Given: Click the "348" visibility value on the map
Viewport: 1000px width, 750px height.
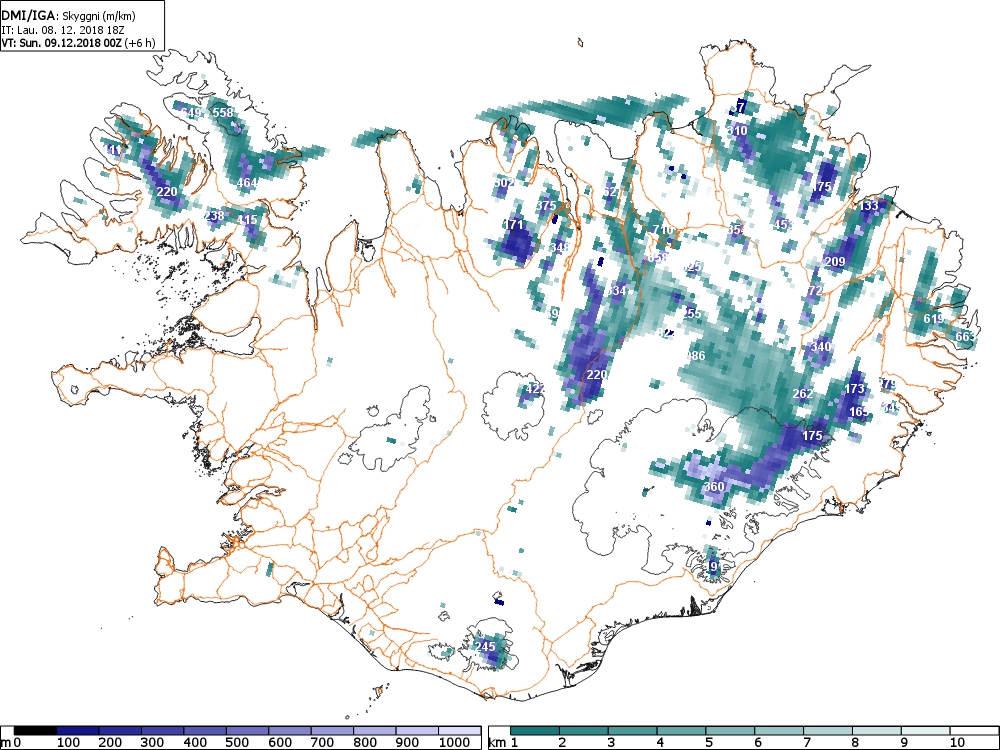Looking at the screenshot, I should (559, 247).
